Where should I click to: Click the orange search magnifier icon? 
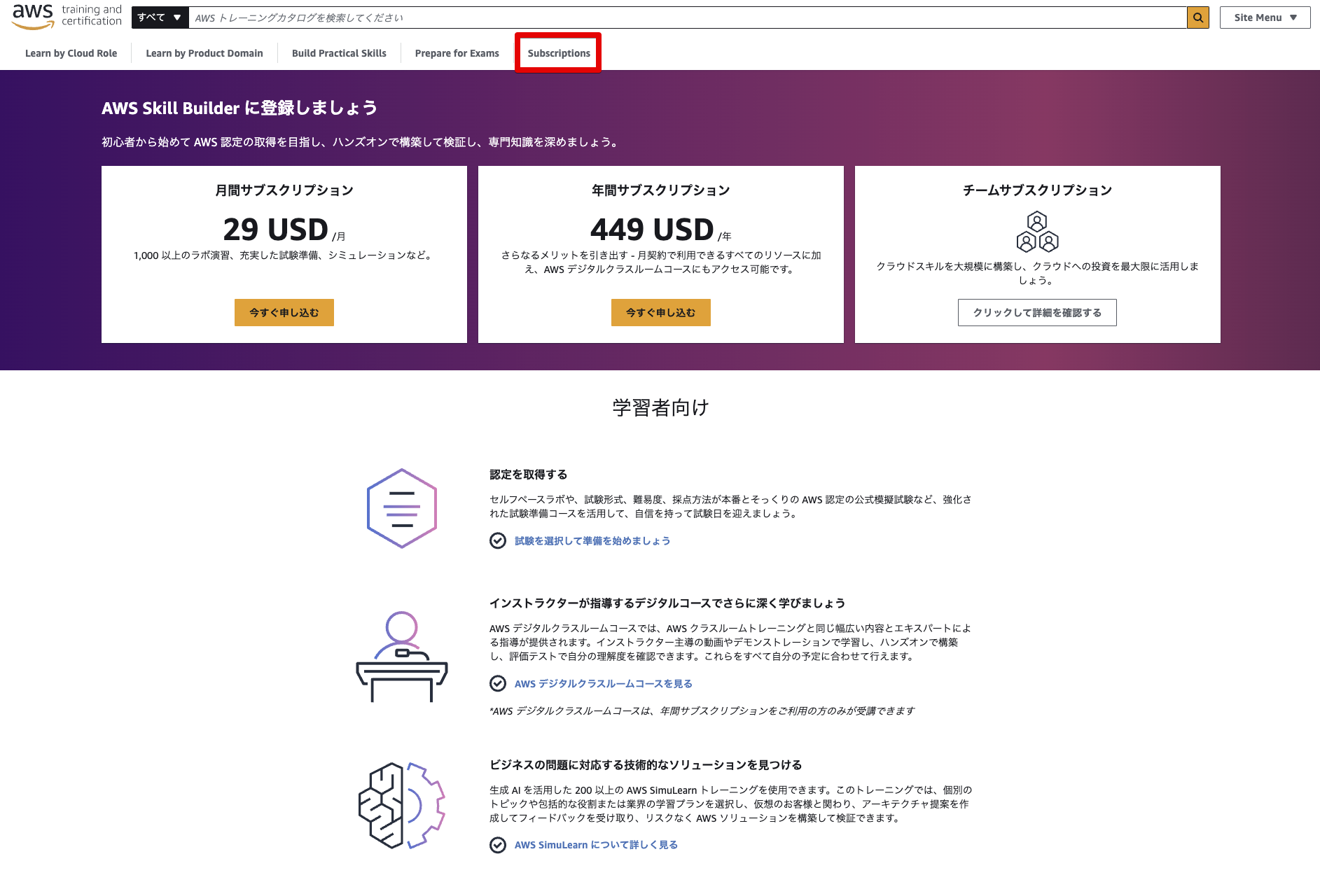tap(1197, 17)
